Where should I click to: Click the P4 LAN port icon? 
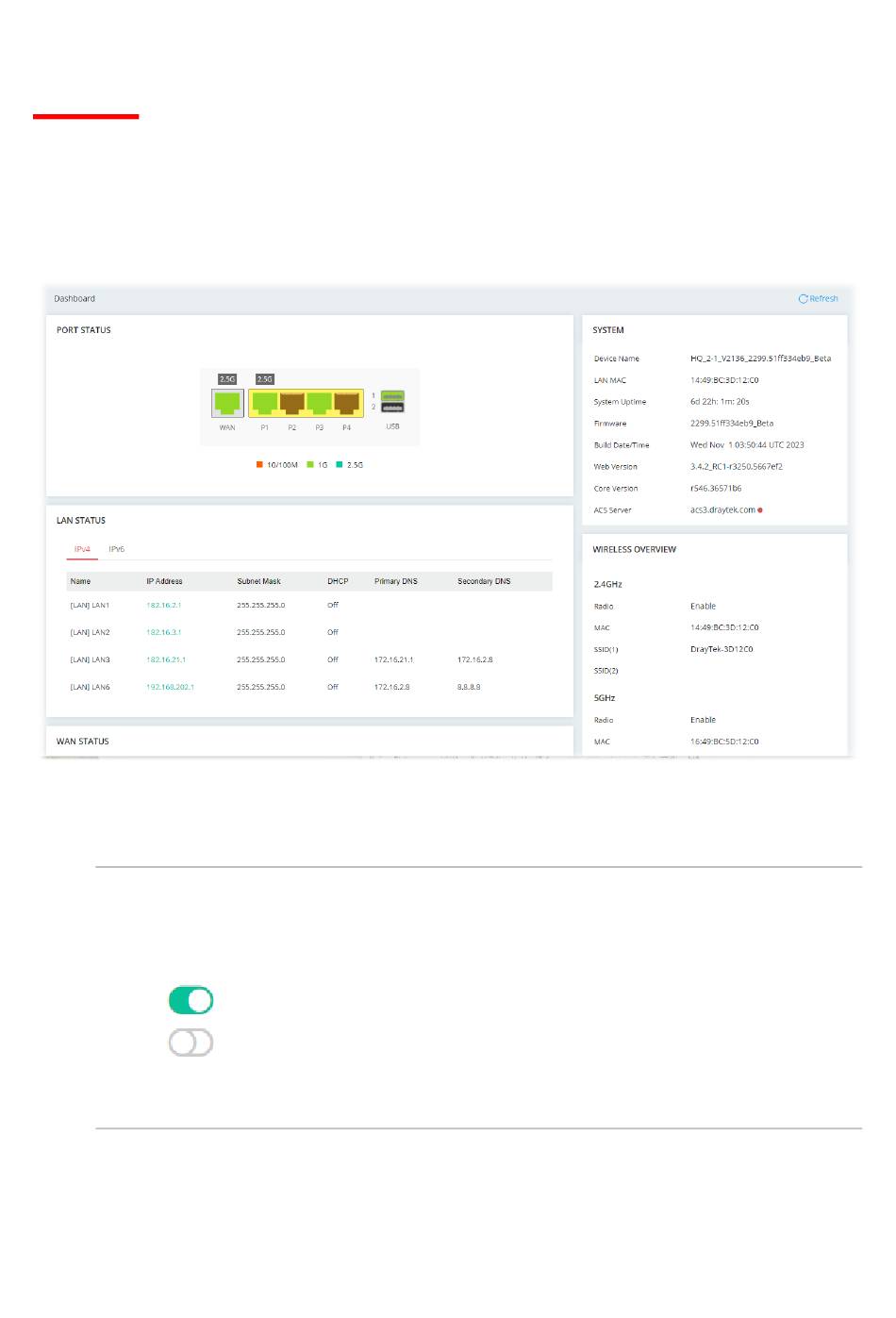(x=347, y=403)
